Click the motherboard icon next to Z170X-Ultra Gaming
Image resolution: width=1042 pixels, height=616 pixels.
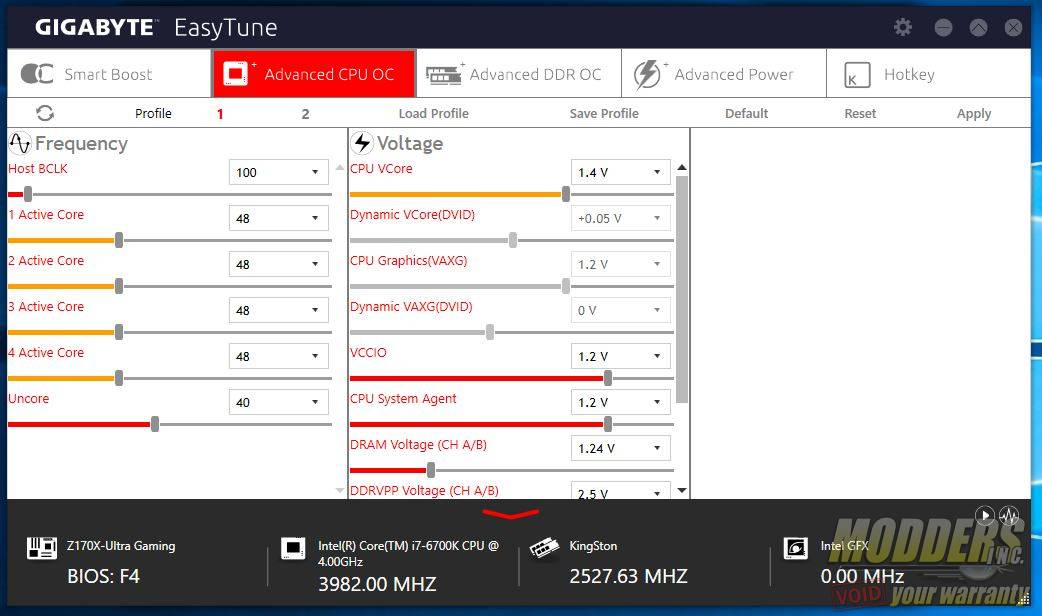pos(41,548)
